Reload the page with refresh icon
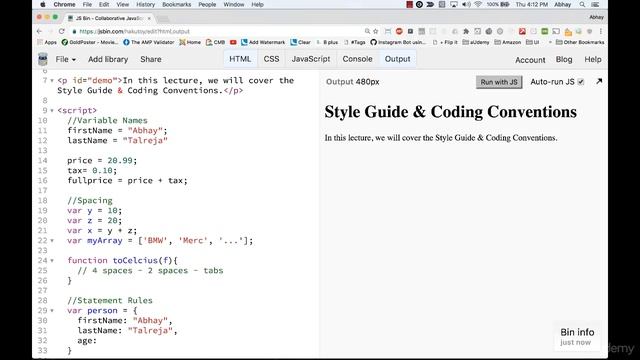Viewport: 640px width, 360px height. pos(62,31)
